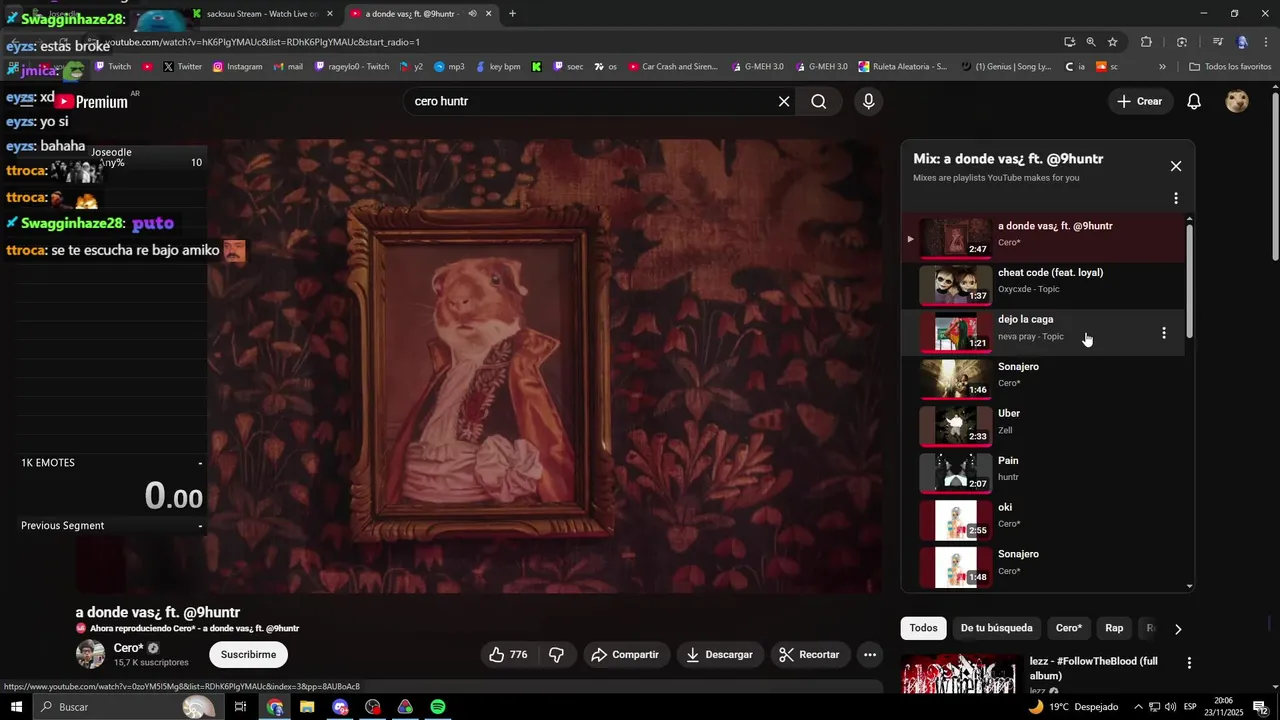Screen dimensions: 1280x720
Task: Open Cero* channel avatar below video
Action: click(x=91, y=654)
